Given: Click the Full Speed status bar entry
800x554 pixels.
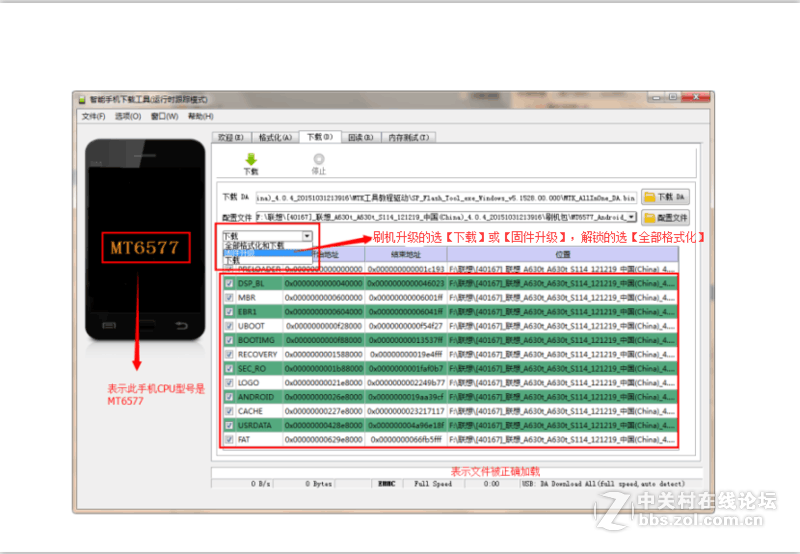Looking at the screenshot, I should [x=433, y=484].
